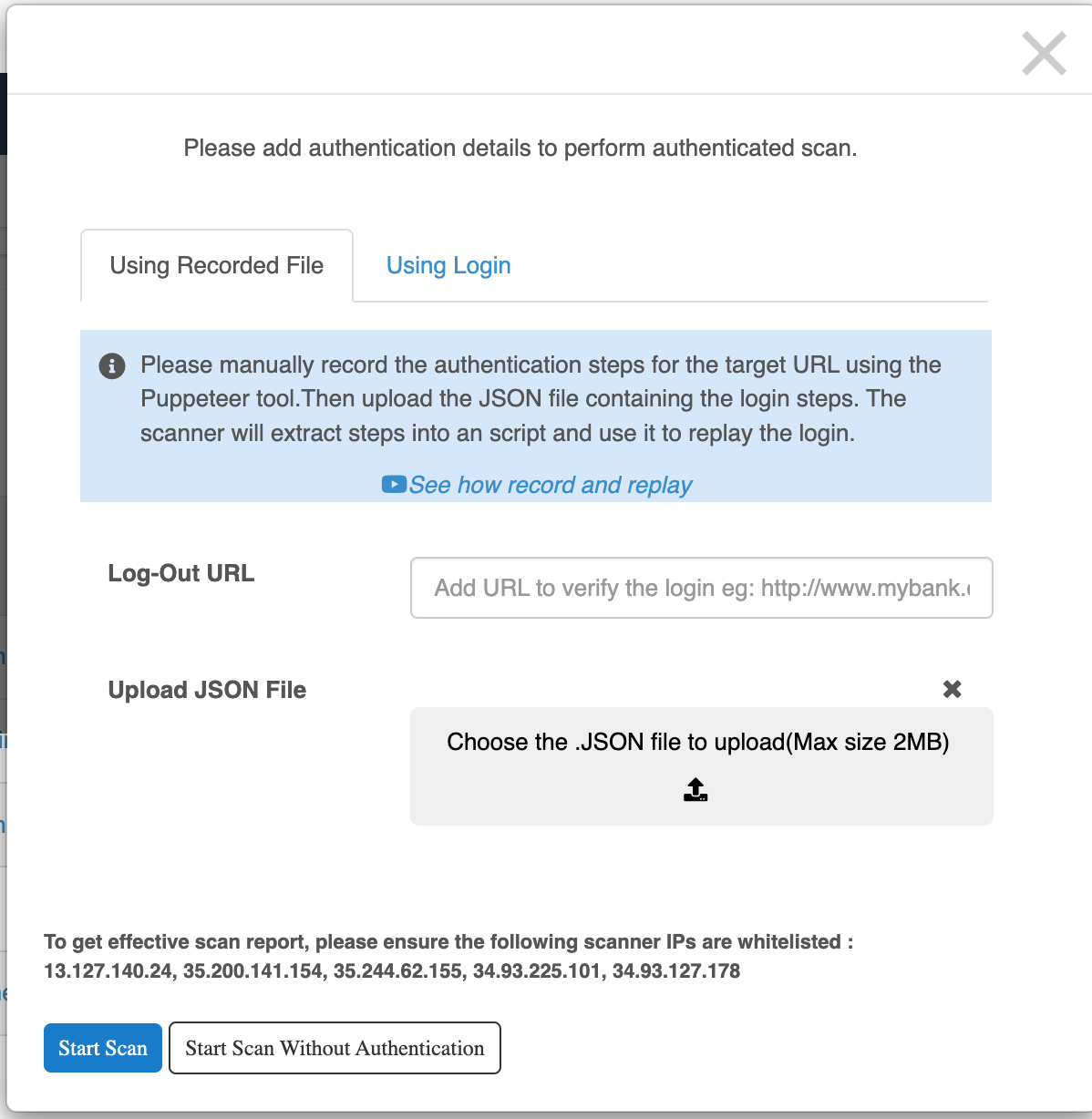Click the 35.244.62.155 IP address
Screen dimensions: 1092x1119
[x=397, y=971]
